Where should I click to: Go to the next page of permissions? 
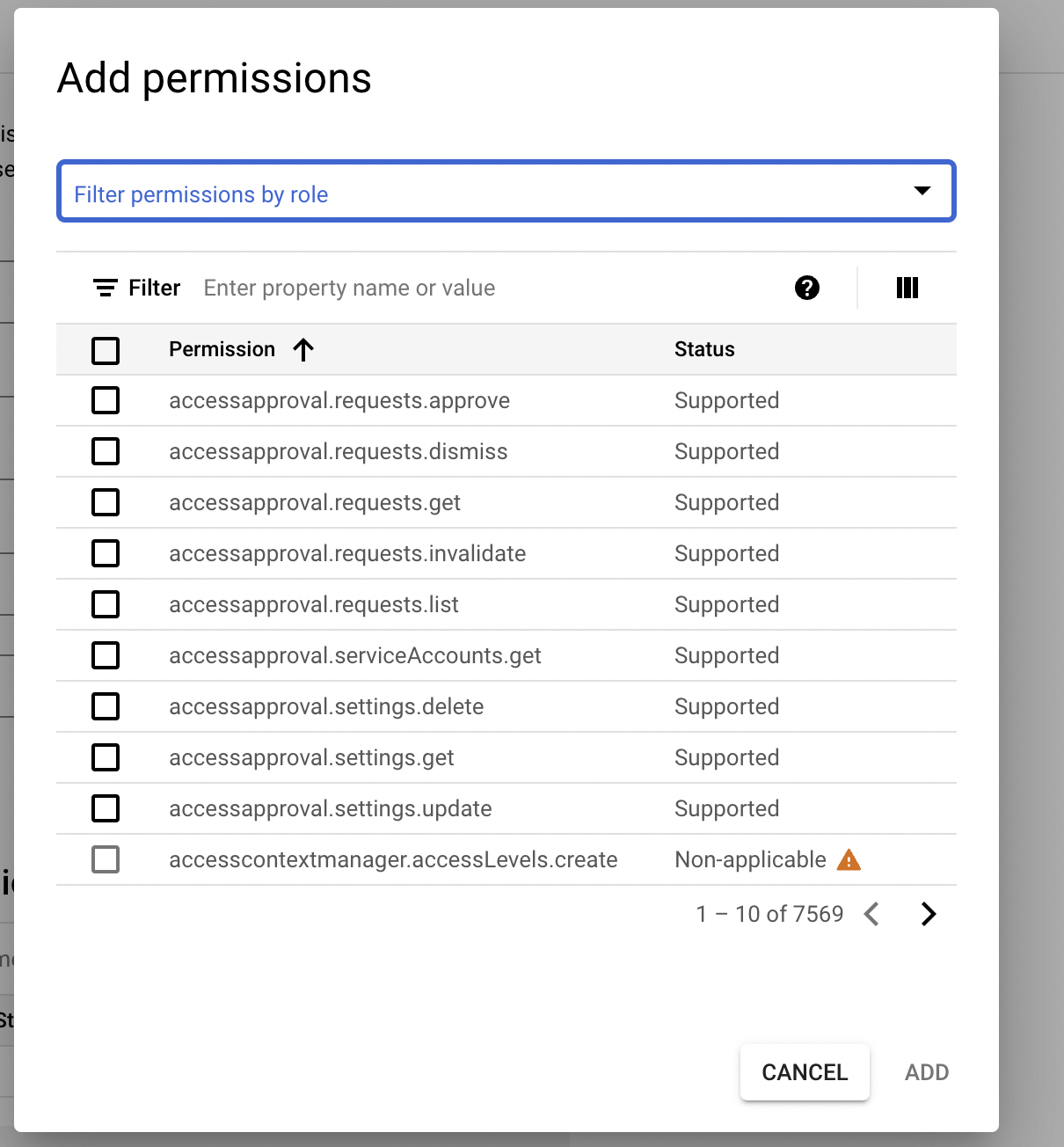[x=929, y=914]
